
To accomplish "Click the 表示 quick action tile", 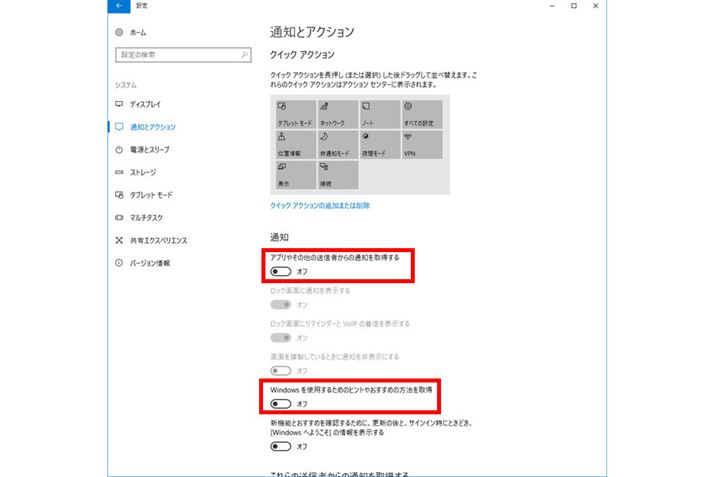I will coord(295,175).
